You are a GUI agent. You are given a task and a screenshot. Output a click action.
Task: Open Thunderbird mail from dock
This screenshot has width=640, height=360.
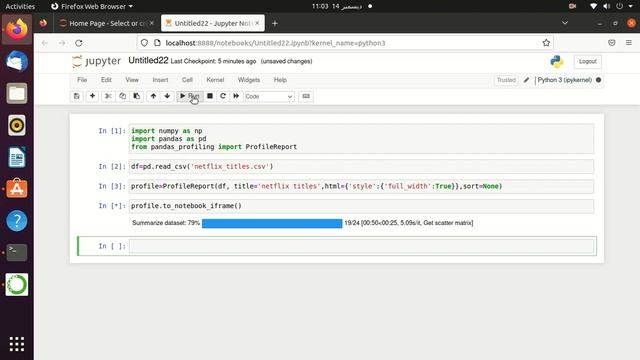[x=17, y=62]
